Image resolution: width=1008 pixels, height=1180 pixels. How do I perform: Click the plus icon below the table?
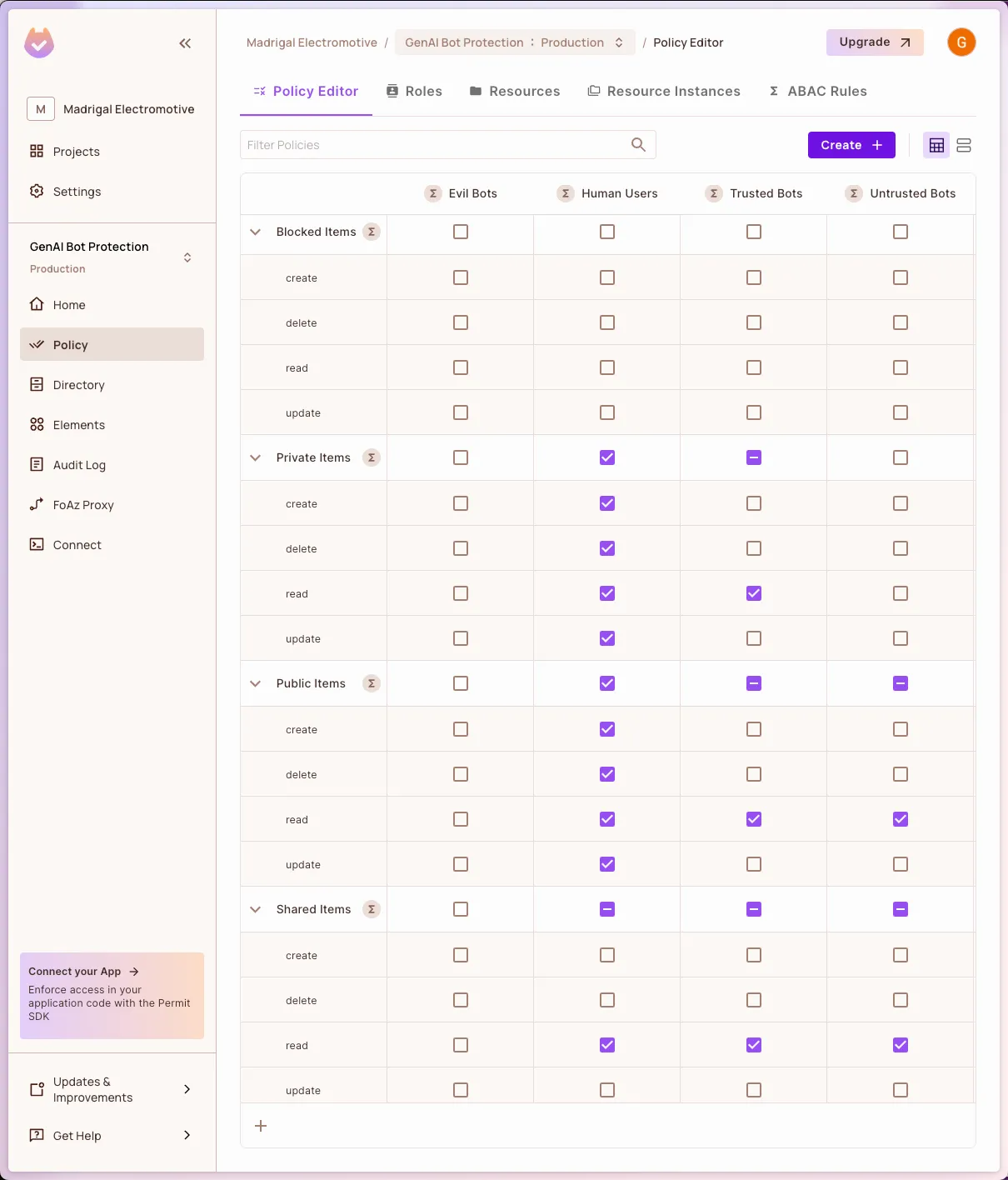[261, 1126]
